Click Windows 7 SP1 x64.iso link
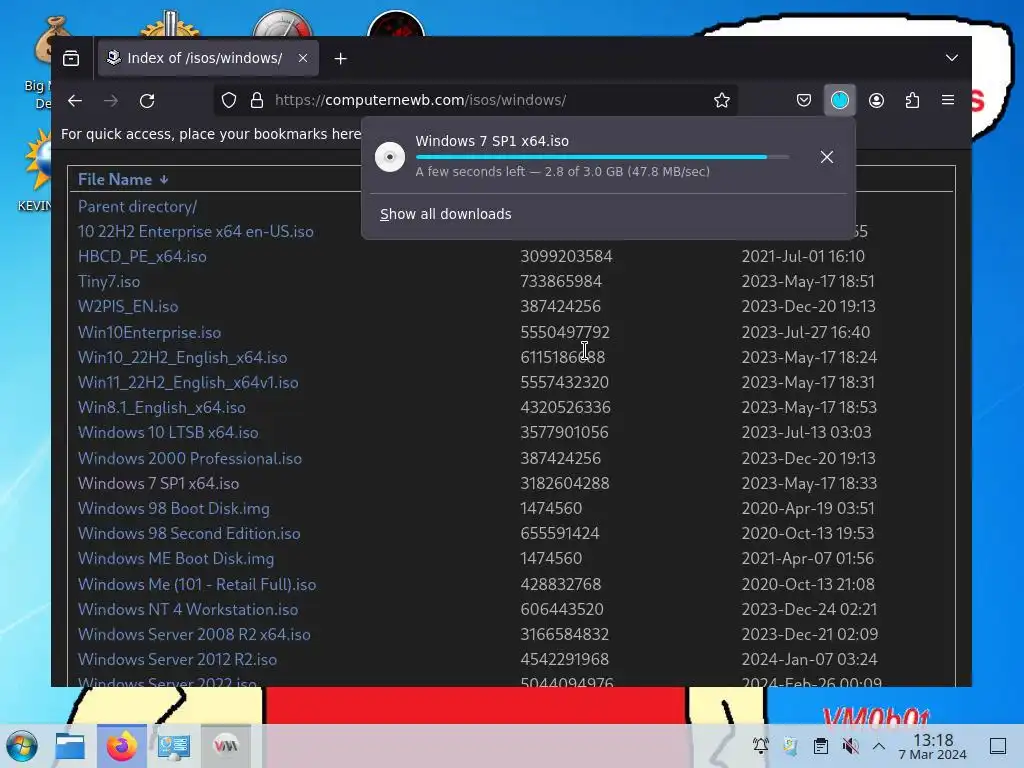The width and height of the screenshot is (1024, 768). click(158, 483)
